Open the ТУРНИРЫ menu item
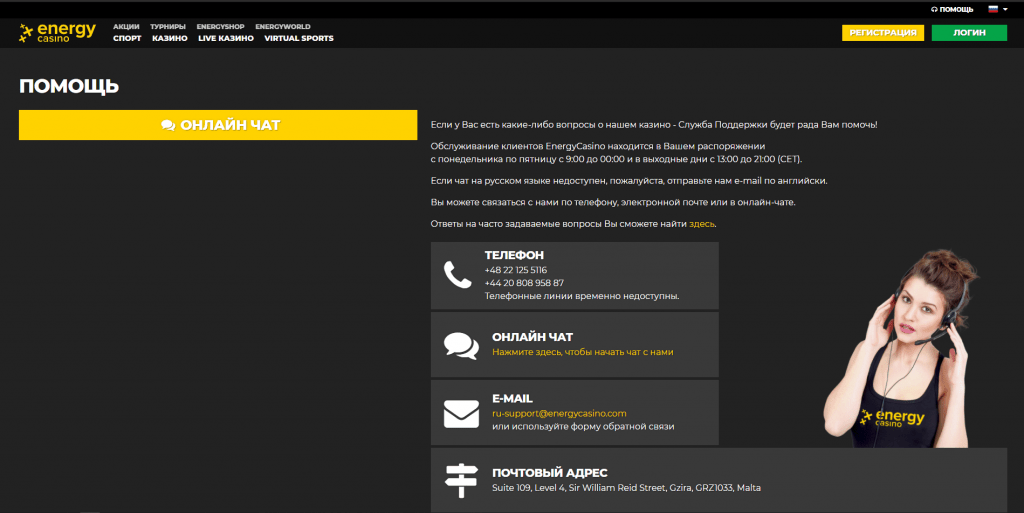The height and width of the screenshot is (513, 1024). click(x=168, y=27)
